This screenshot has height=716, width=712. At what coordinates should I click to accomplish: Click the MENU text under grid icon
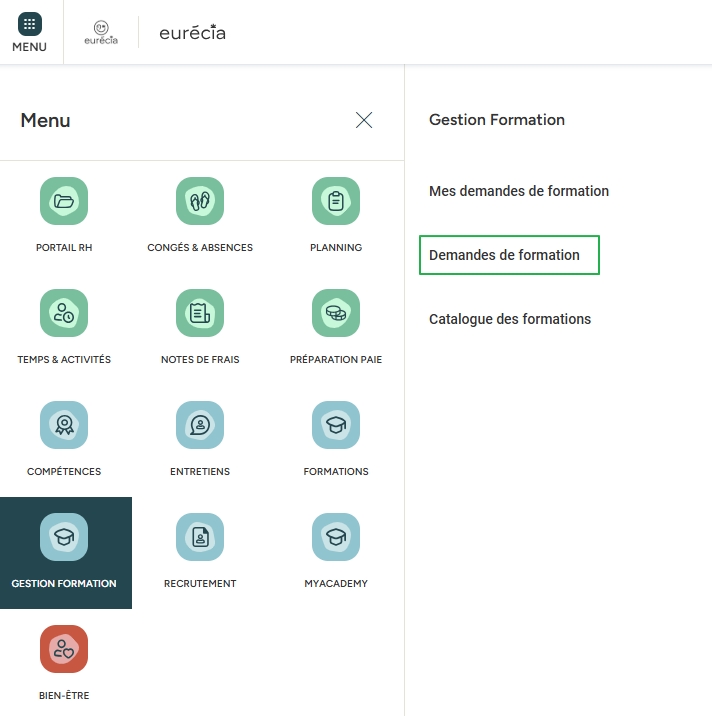pyautogui.click(x=30, y=47)
